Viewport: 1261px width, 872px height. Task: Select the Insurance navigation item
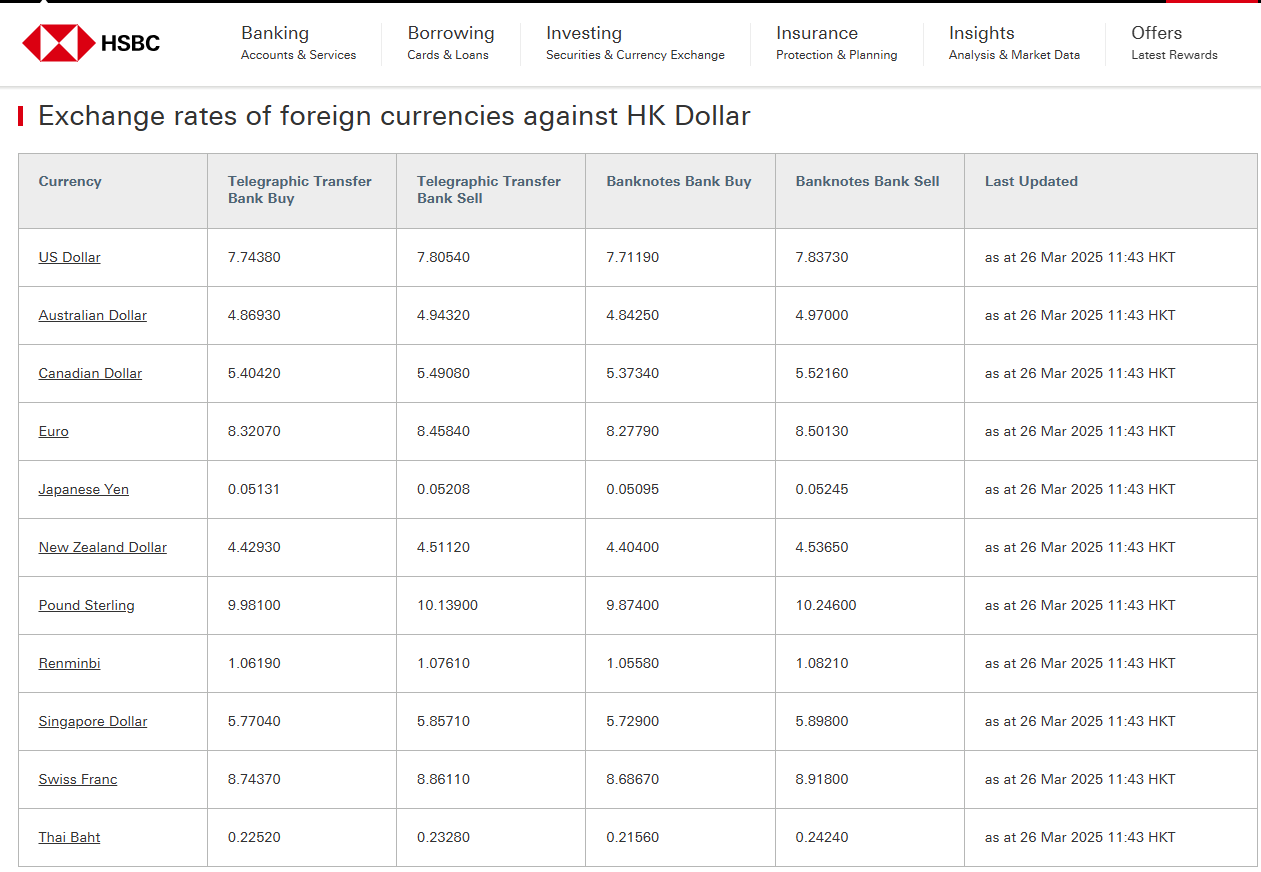pyautogui.click(x=836, y=43)
